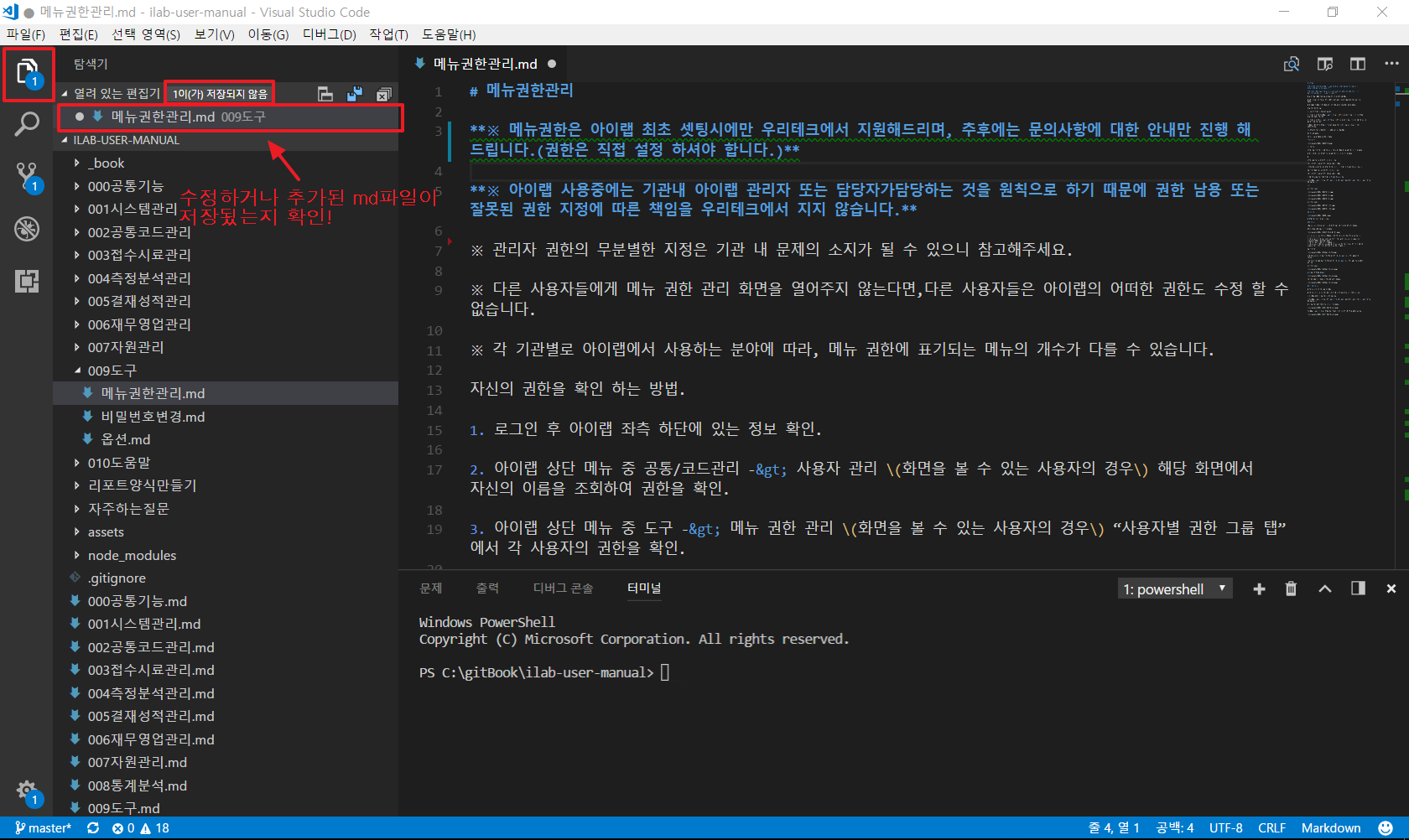
Task: Switch to the 디버그 콘솔 panel tab
Action: coord(564,589)
